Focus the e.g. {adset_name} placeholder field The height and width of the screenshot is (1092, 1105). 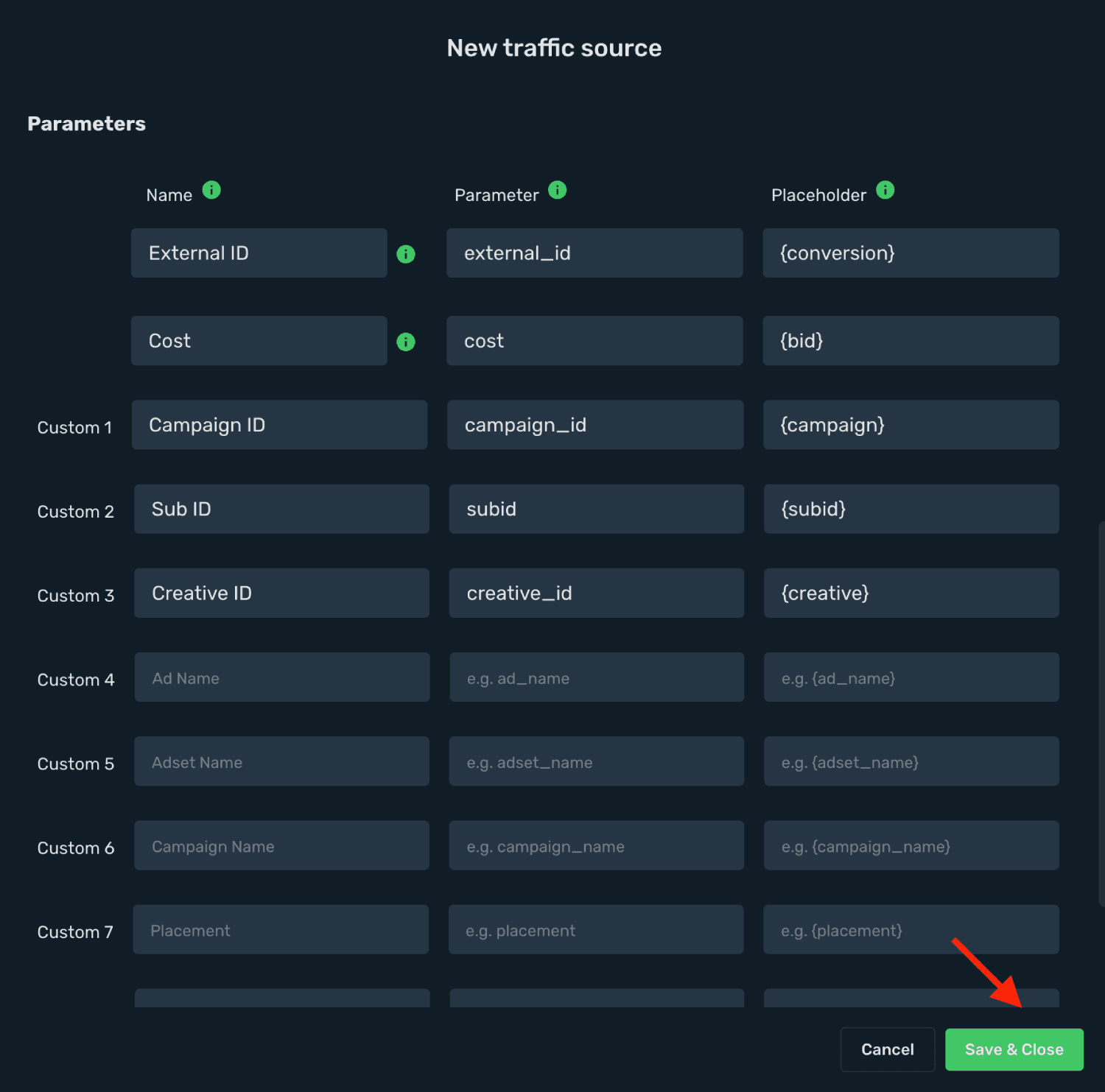[x=912, y=761]
